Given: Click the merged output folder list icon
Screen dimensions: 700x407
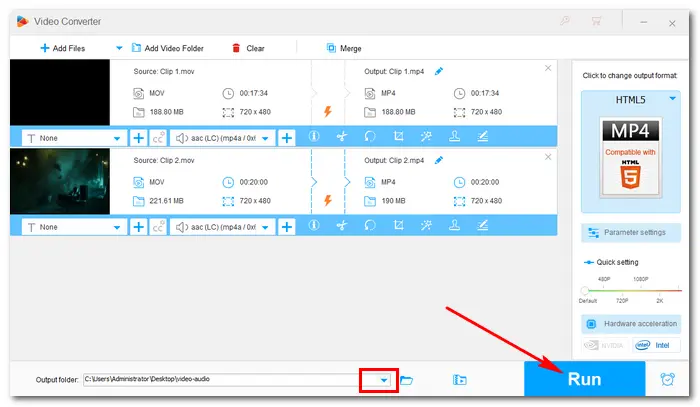Looking at the screenshot, I should pyautogui.click(x=459, y=380).
